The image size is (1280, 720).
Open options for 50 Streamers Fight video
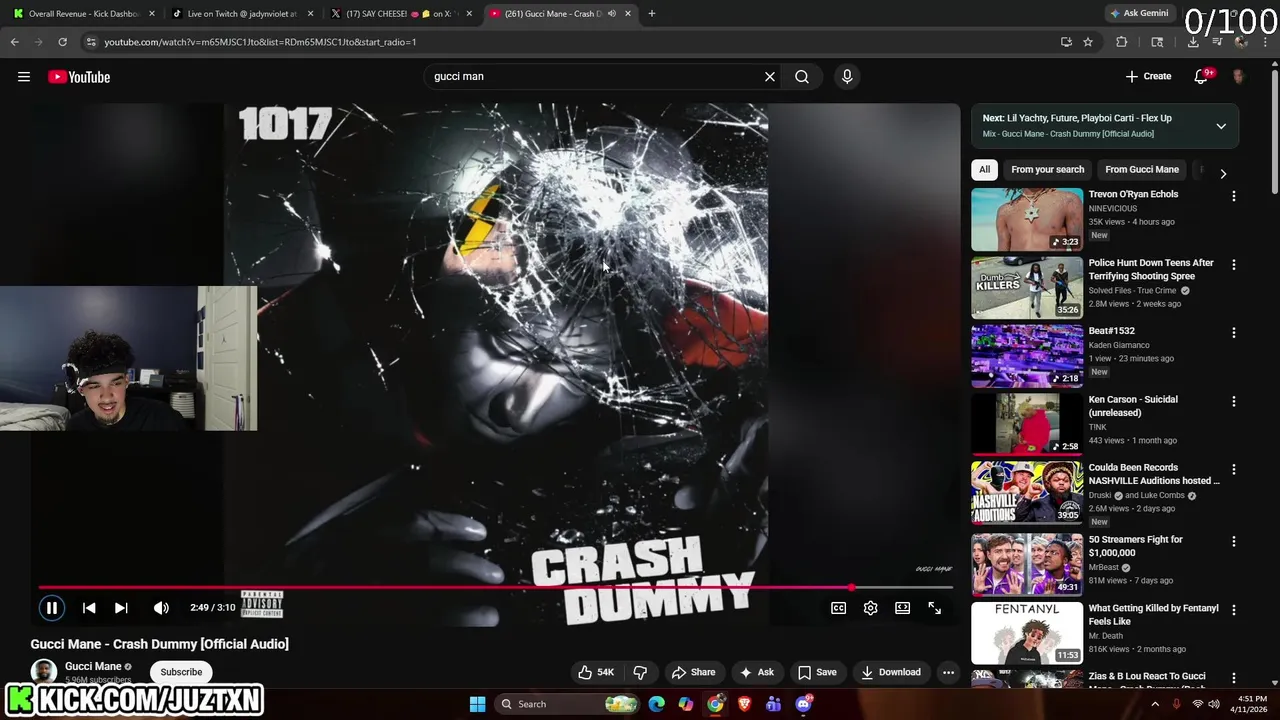(1233, 541)
